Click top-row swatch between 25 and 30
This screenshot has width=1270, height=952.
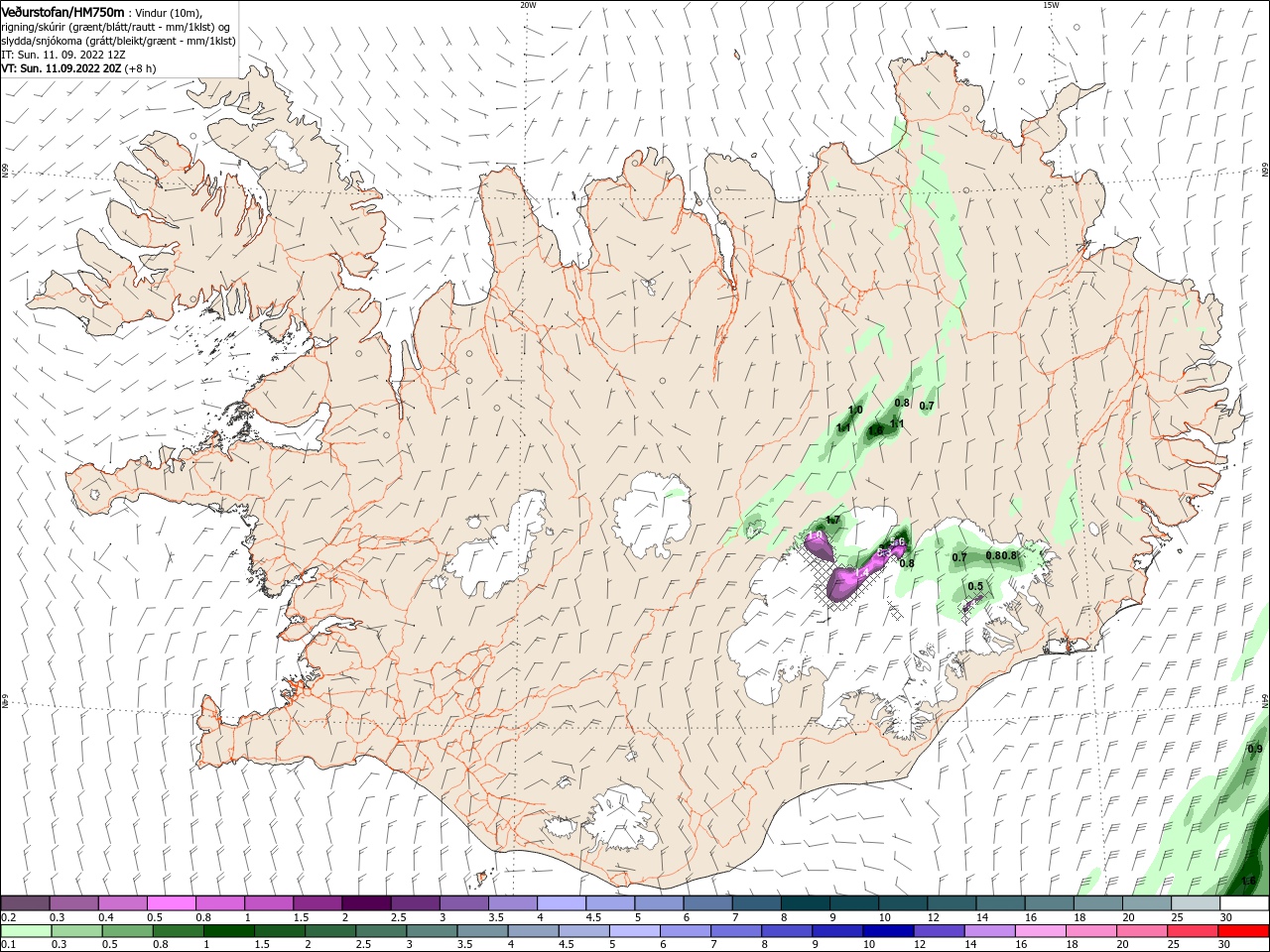click(x=1197, y=903)
